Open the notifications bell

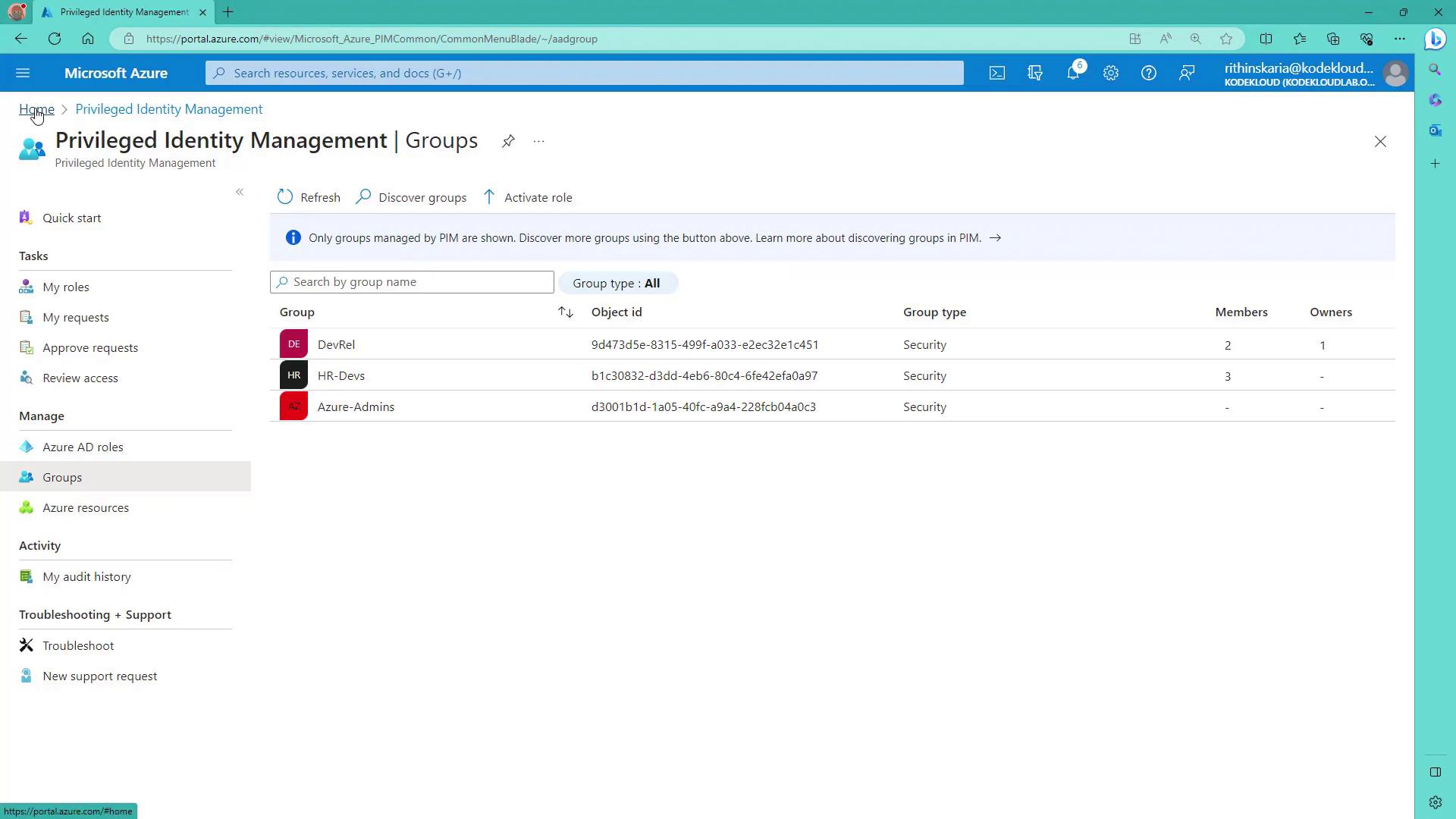(1073, 73)
